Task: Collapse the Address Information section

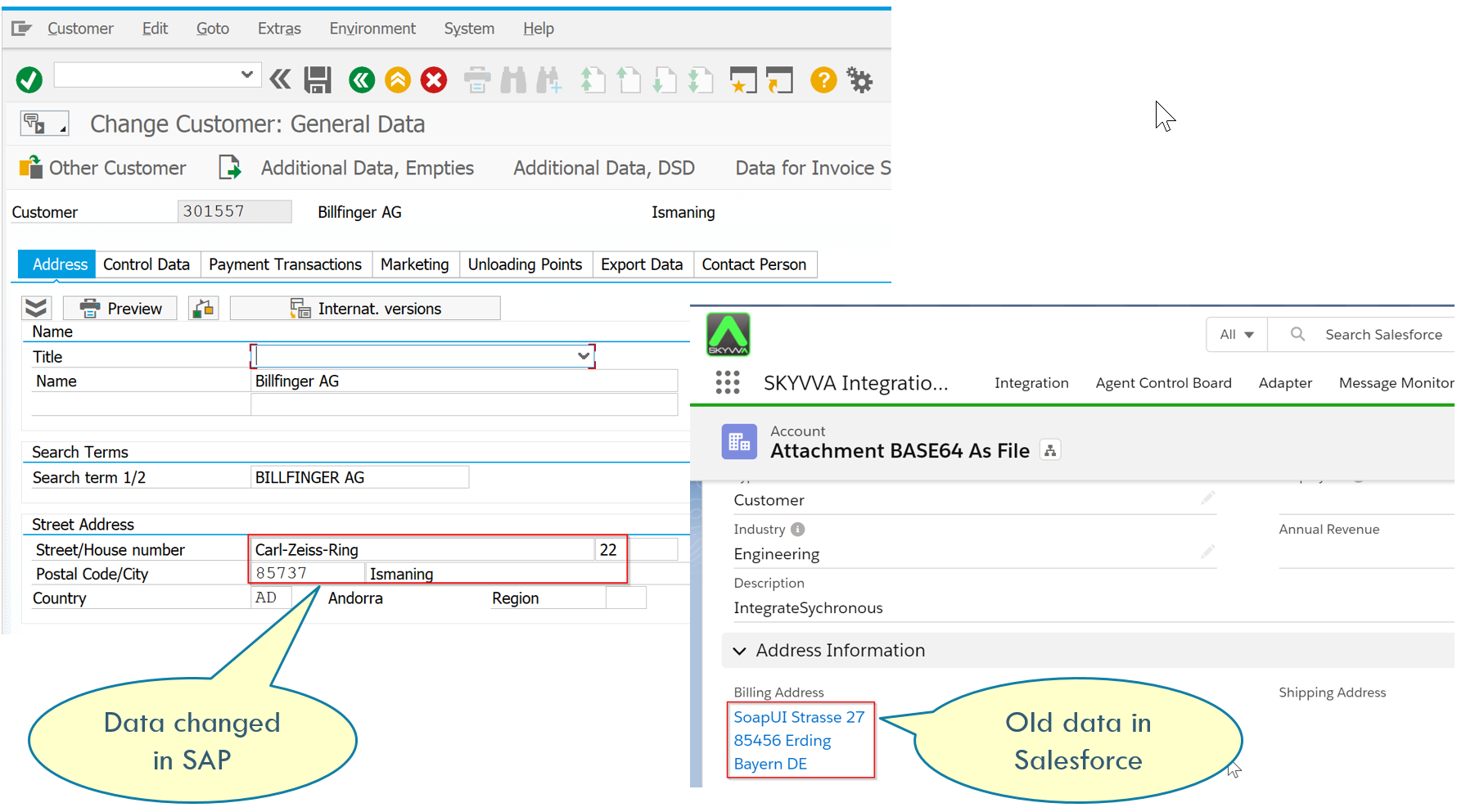Action: (x=739, y=650)
